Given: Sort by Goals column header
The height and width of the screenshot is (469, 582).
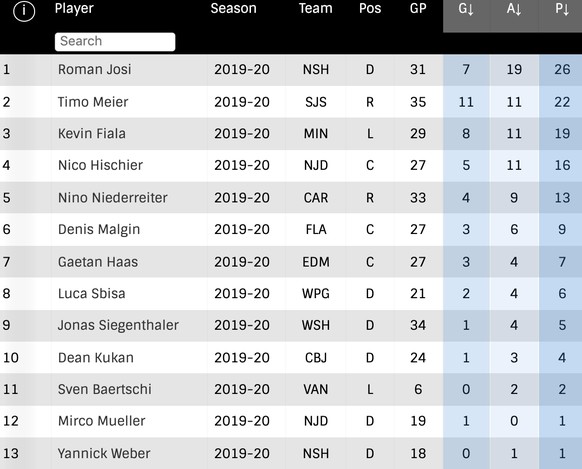Looking at the screenshot, I should 466,9.
